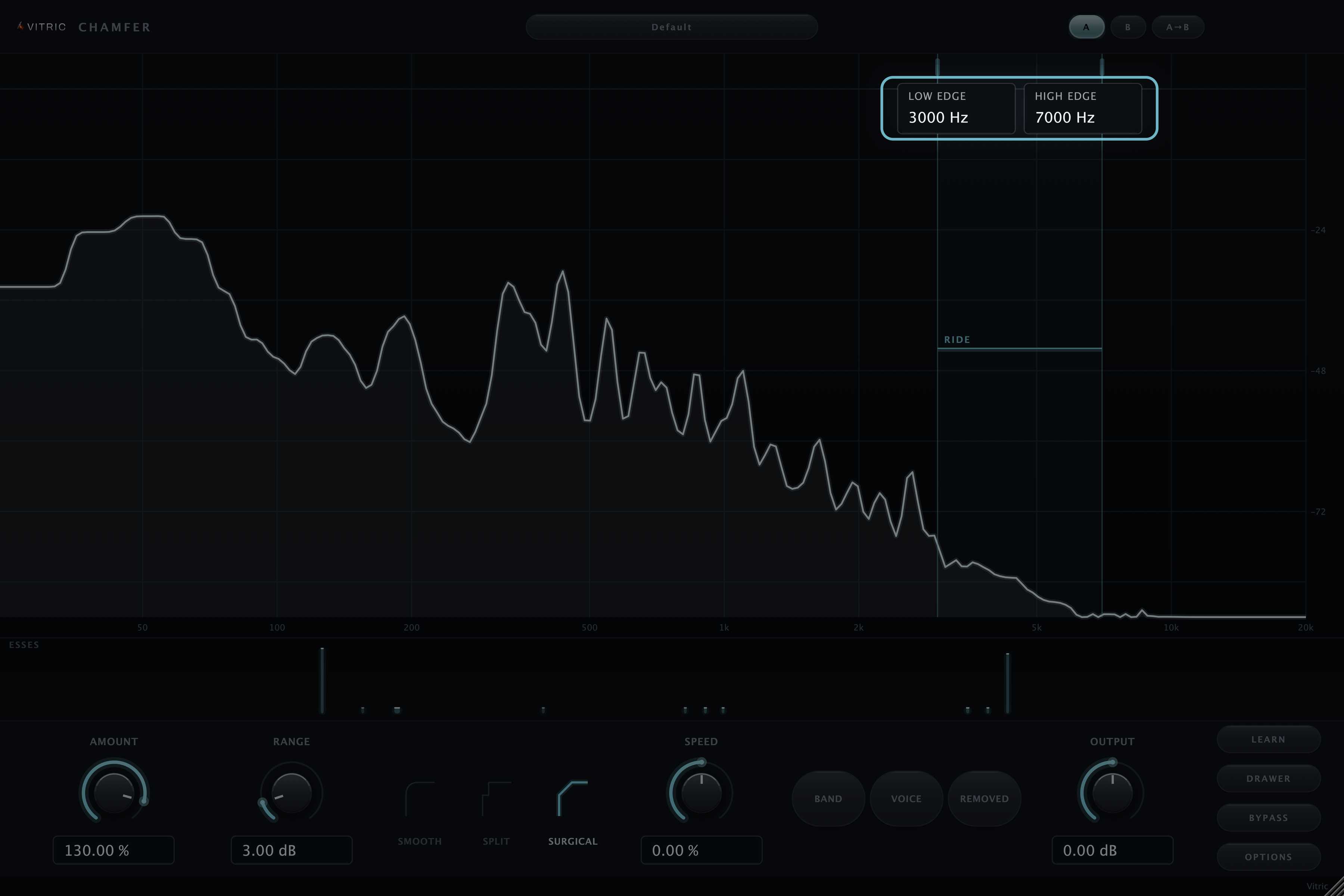Viewport: 1344px width, 896px height.
Task: Click the AMOUNT knob
Action: coord(114,793)
